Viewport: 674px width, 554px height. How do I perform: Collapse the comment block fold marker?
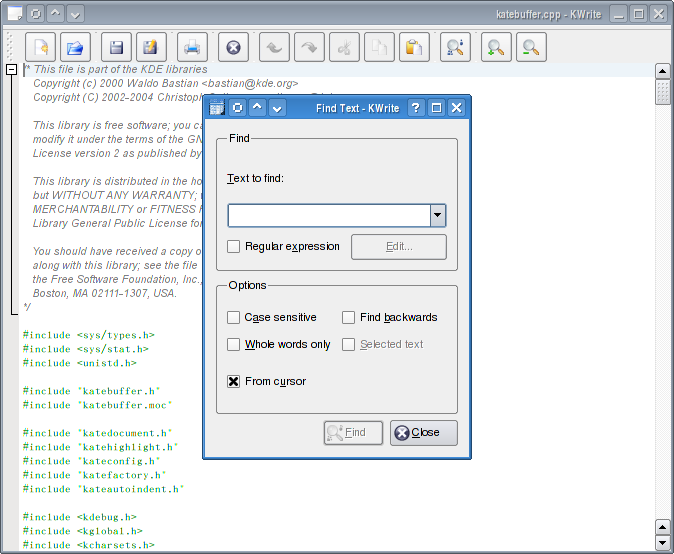click(12, 70)
